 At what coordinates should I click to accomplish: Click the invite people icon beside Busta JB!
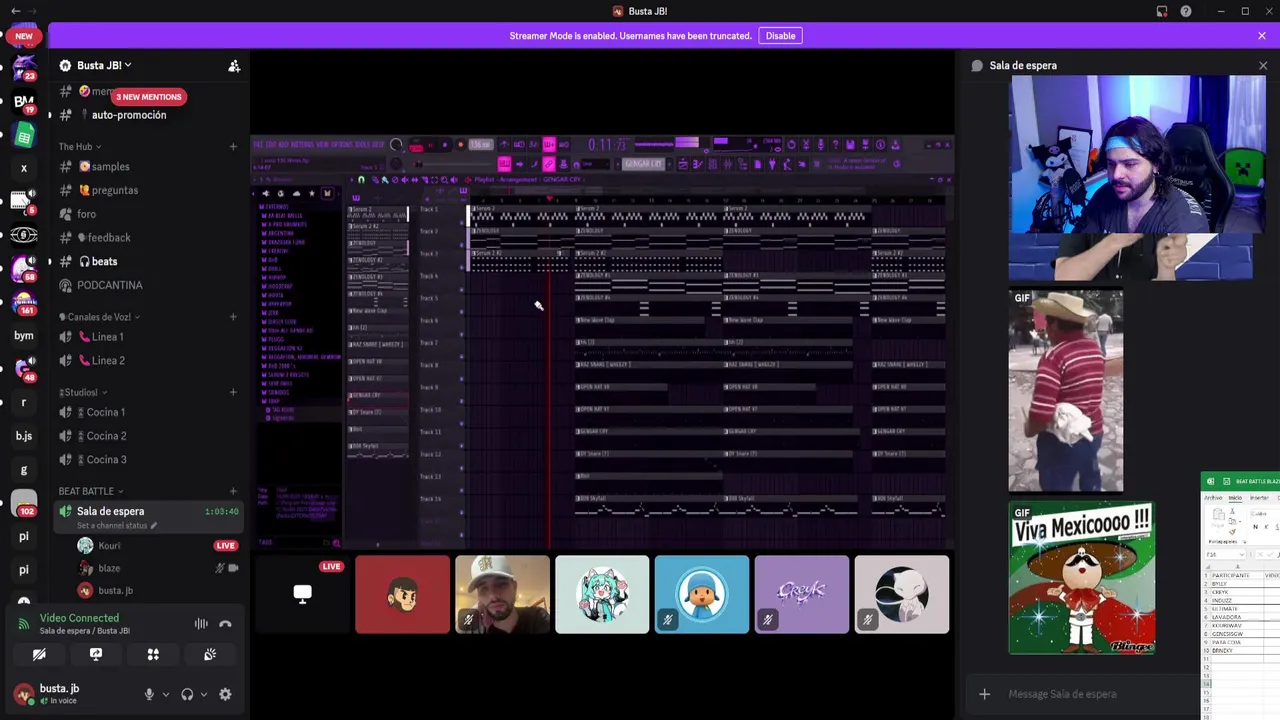tap(234, 66)
